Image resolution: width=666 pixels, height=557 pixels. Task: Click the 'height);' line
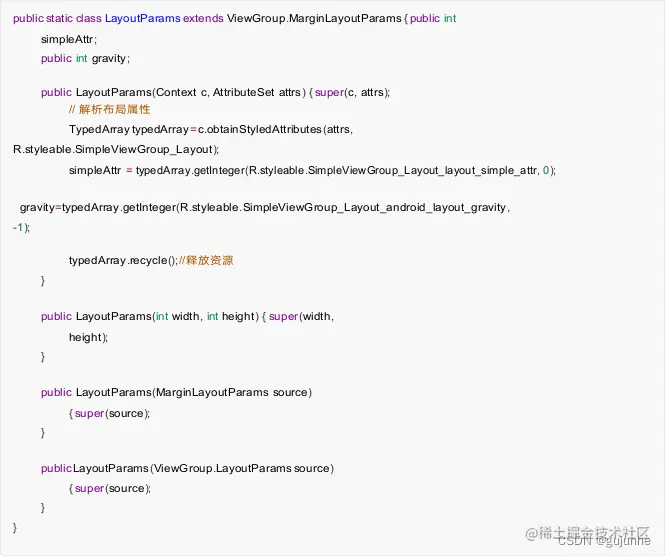pos(88,337)
